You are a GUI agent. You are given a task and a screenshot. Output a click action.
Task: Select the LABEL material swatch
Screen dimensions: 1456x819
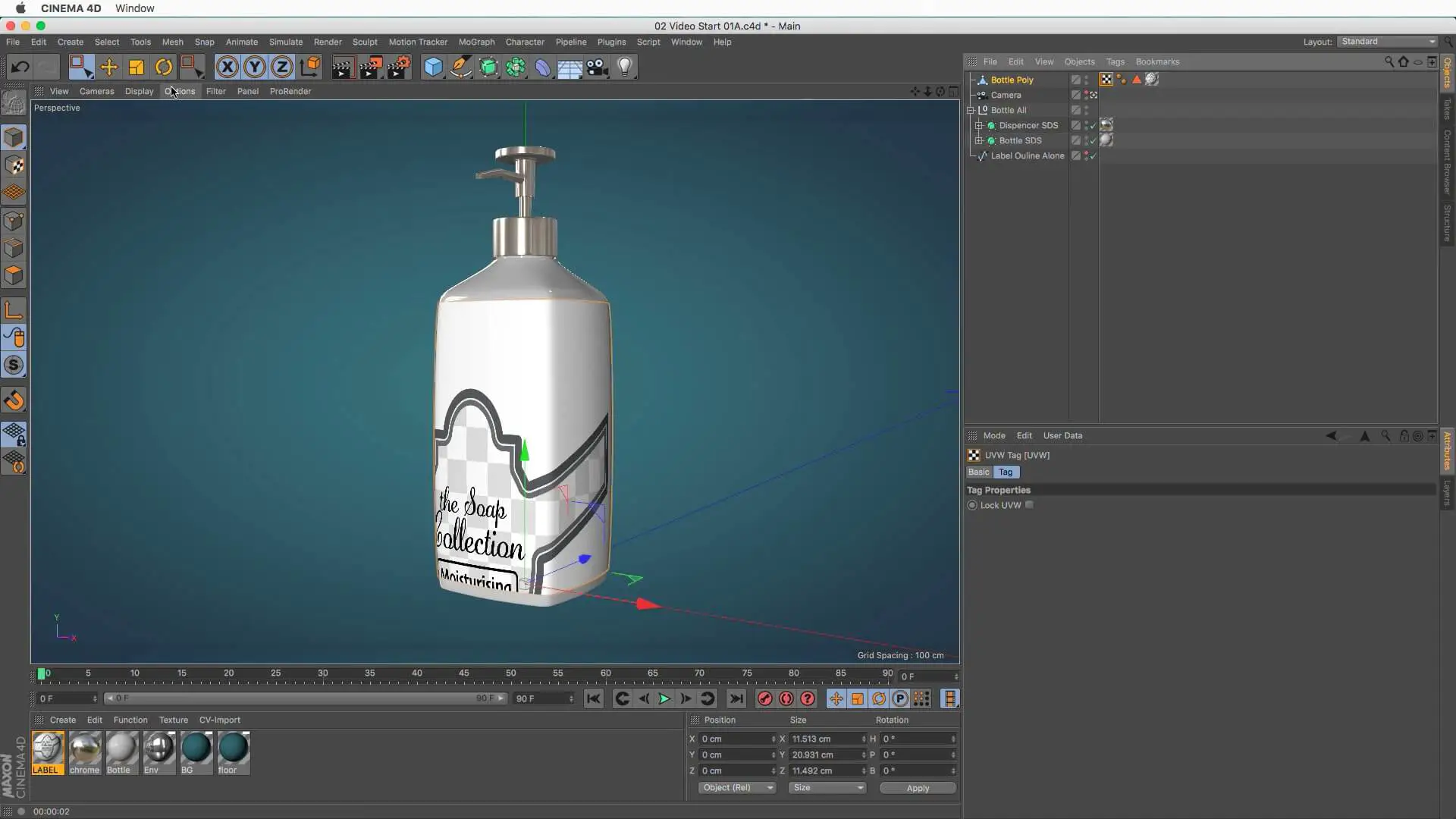48,752
